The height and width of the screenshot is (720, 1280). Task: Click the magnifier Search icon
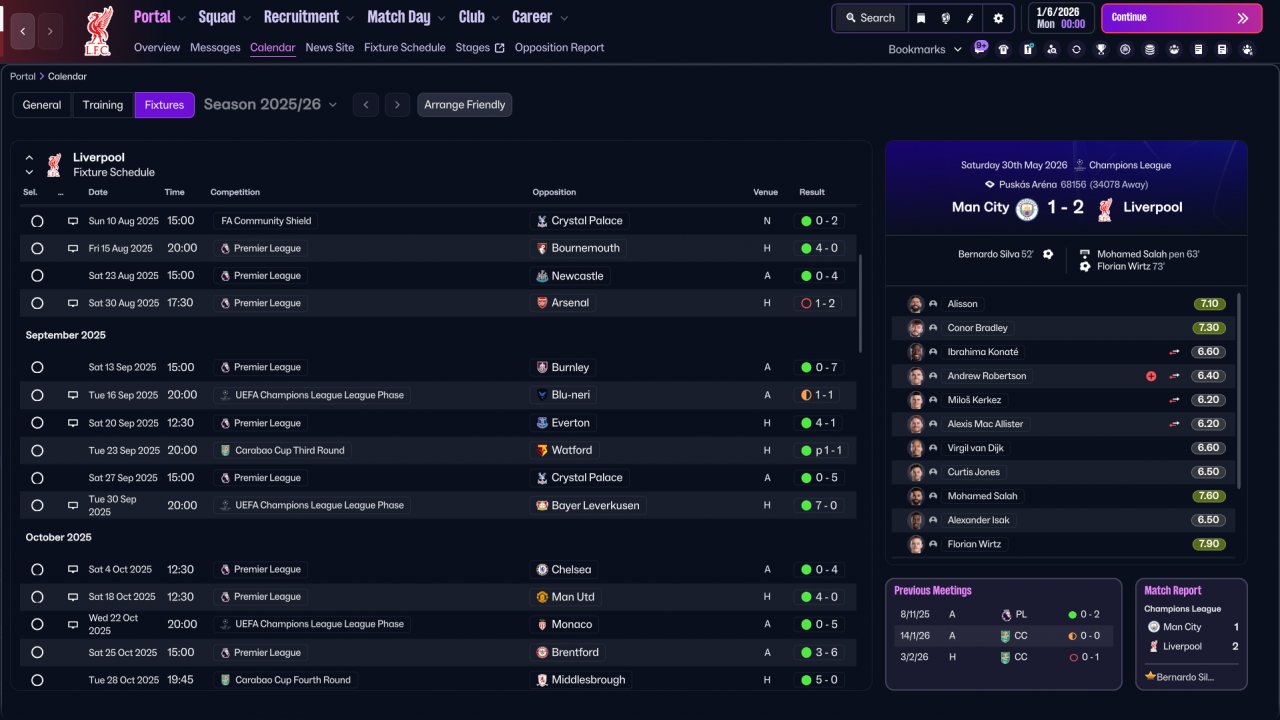[x=851, y=18]
